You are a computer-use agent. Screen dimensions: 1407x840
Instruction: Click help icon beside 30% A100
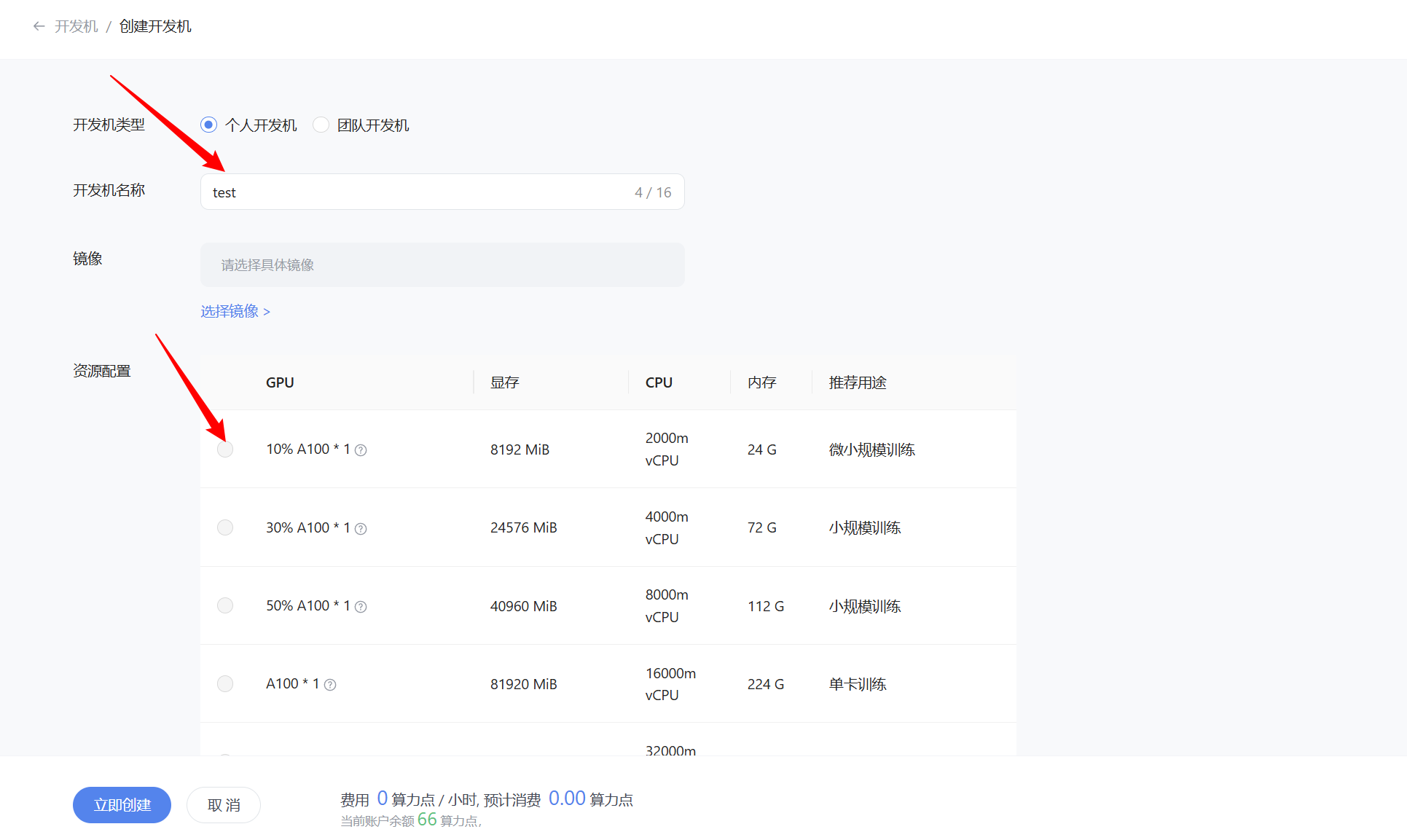(361, 529)
